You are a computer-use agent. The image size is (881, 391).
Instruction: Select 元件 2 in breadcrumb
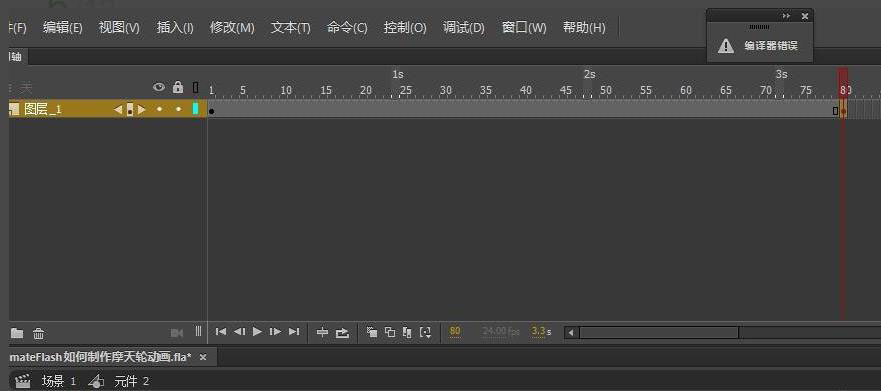click(131, 381)
